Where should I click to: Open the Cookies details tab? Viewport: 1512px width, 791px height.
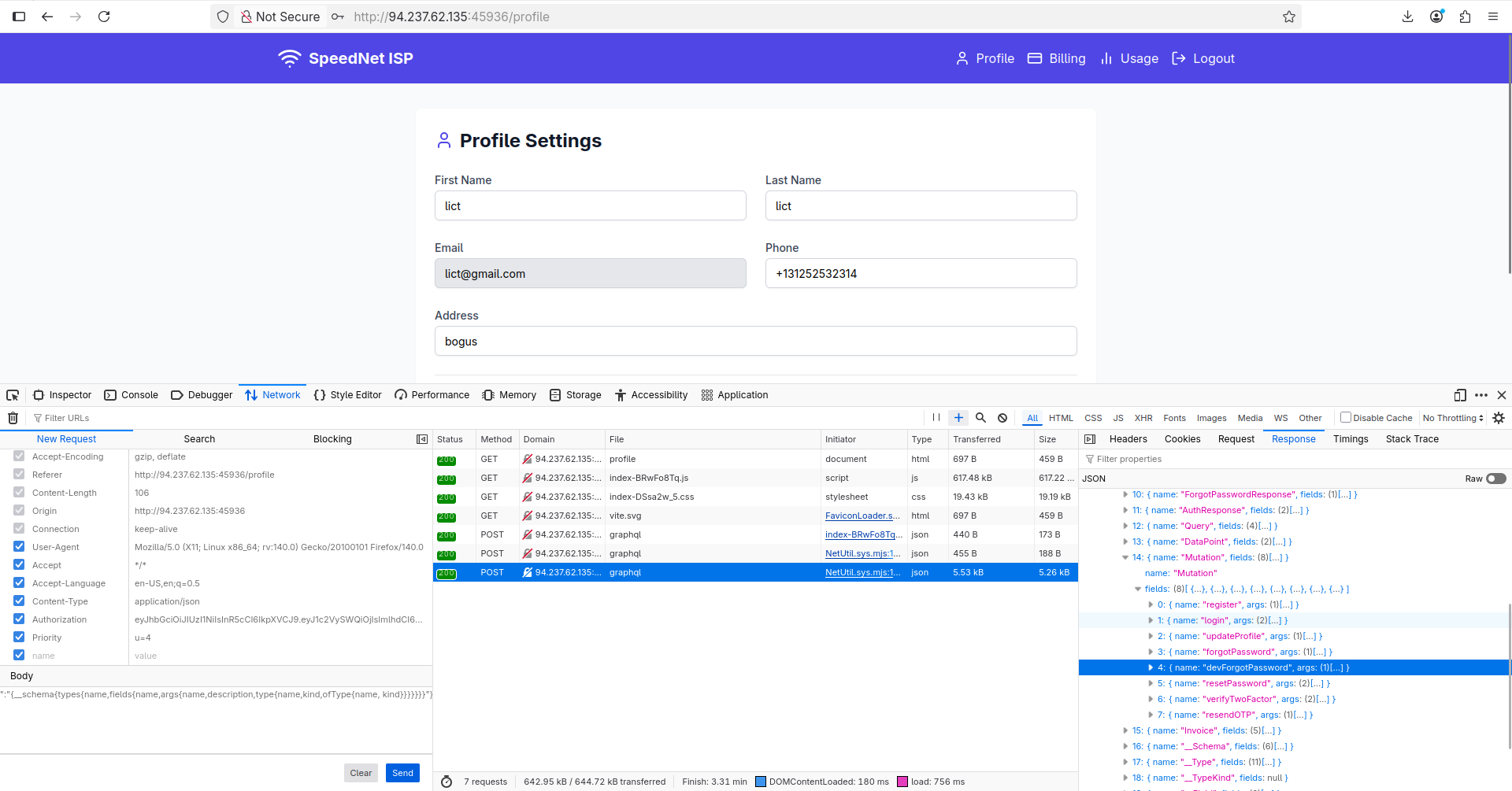1182,439
